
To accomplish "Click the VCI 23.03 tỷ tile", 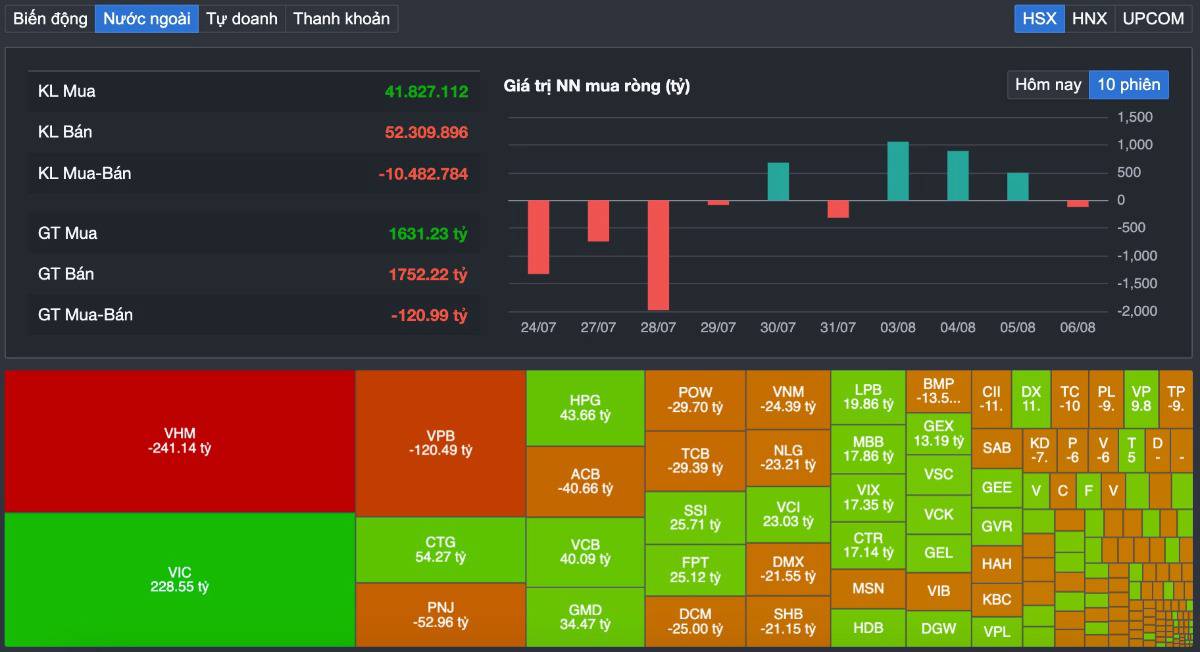I will click(788, 514).
